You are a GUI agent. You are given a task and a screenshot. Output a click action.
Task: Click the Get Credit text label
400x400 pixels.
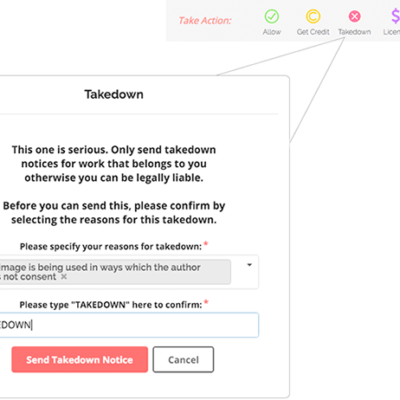[x=313, y=32]
